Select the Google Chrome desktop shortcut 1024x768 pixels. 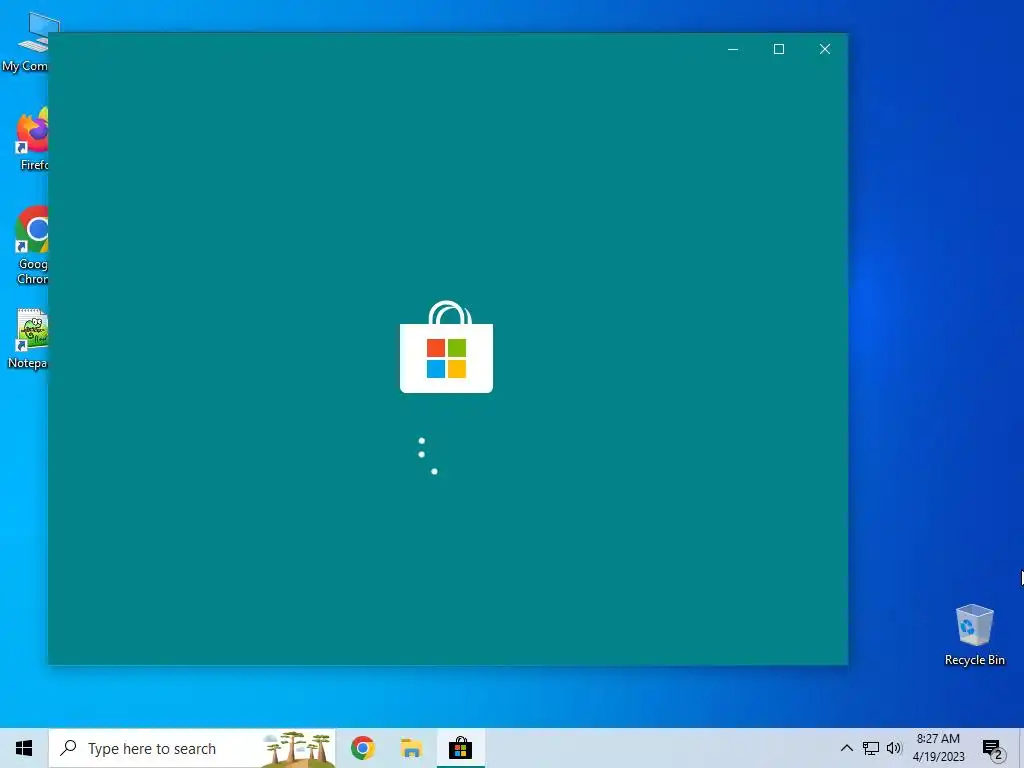(31, 246)
